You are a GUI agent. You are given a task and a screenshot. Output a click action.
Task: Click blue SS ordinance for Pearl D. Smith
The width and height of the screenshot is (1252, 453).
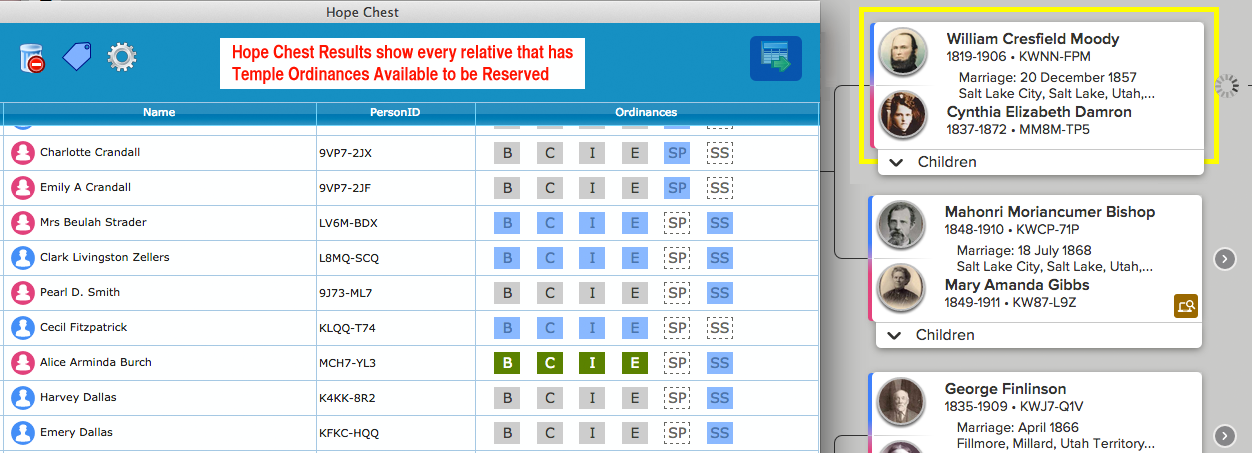[719, 293]
